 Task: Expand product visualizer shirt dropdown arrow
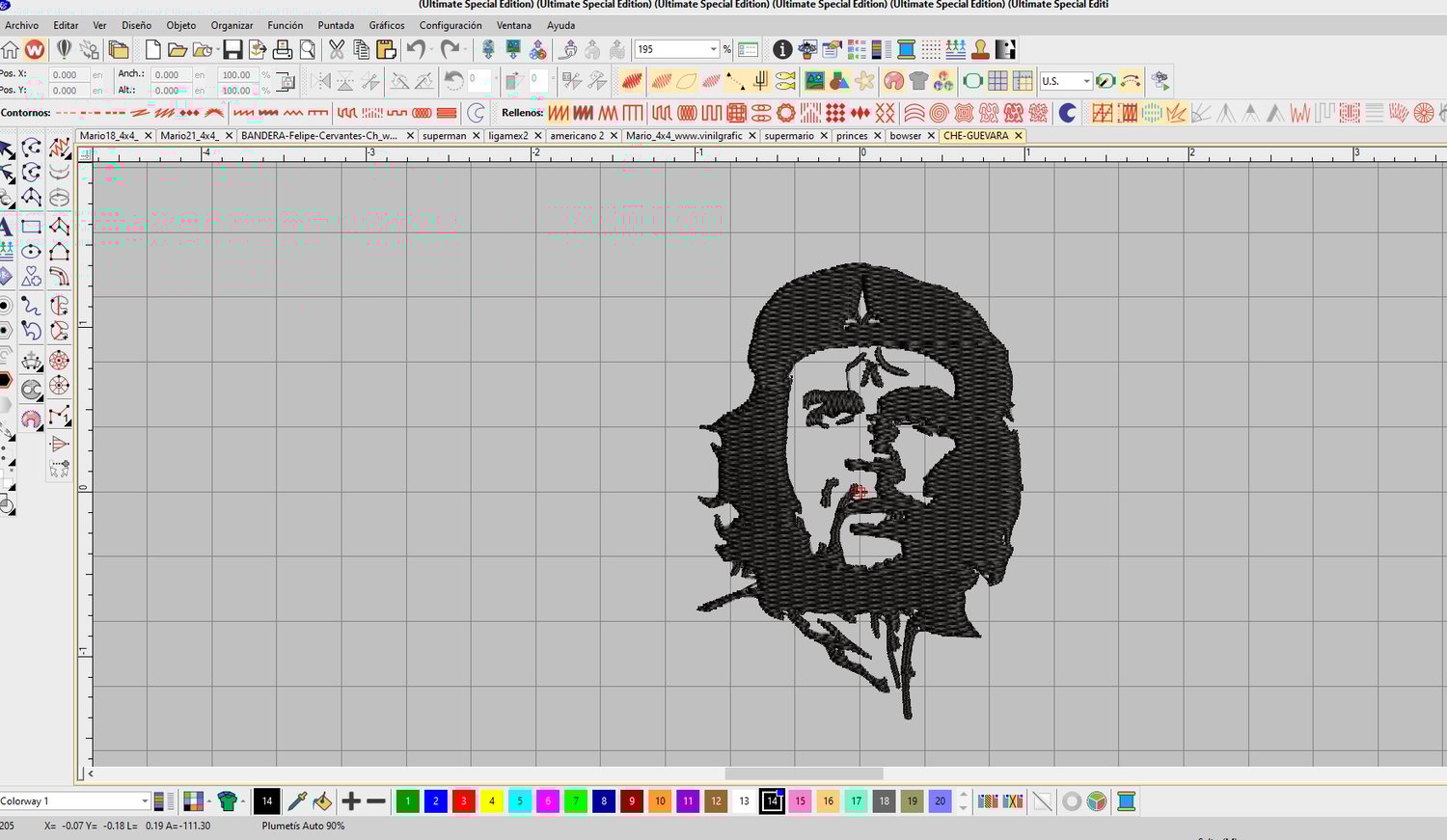point(243,801)
